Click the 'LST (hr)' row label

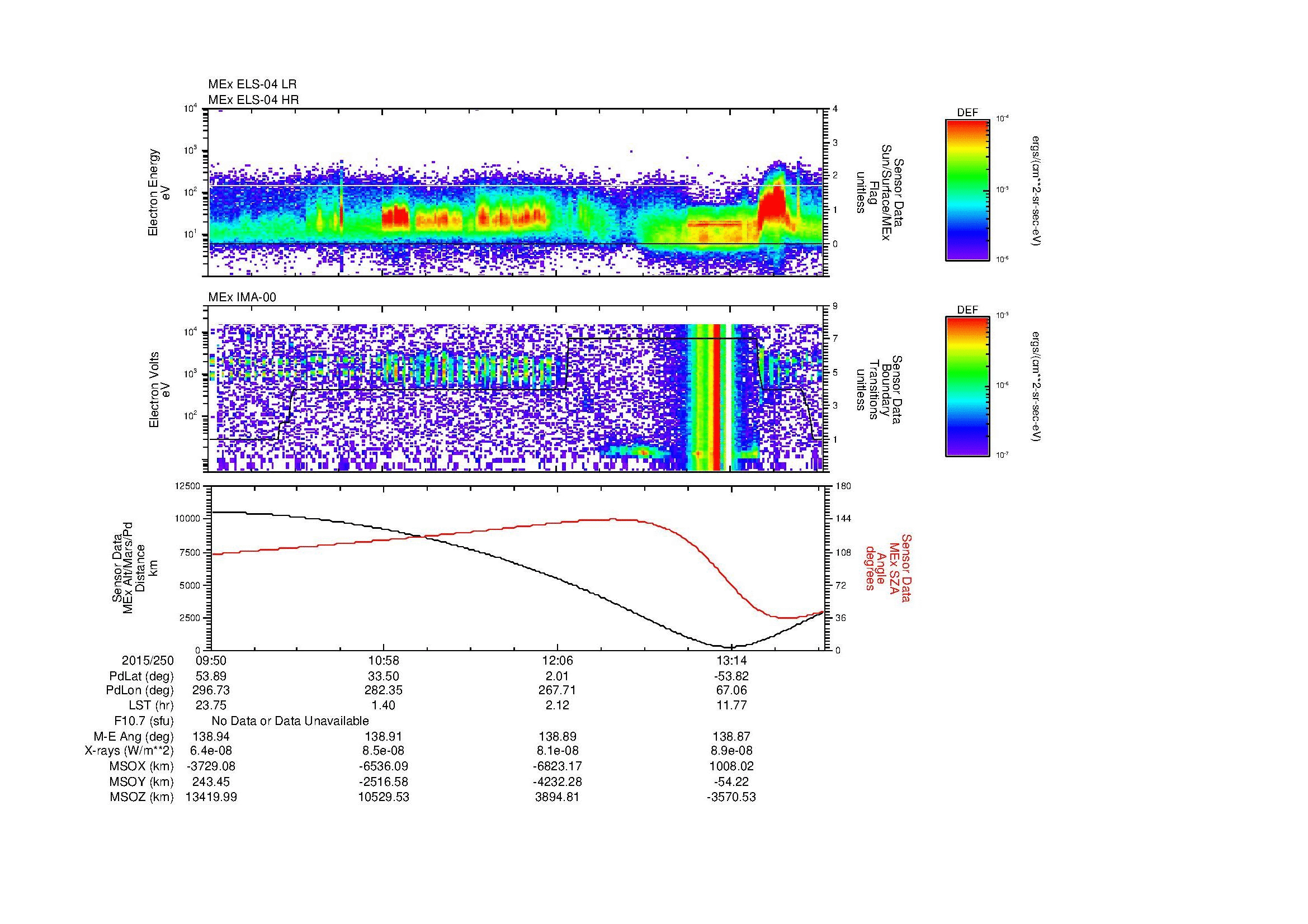[151, 705]
